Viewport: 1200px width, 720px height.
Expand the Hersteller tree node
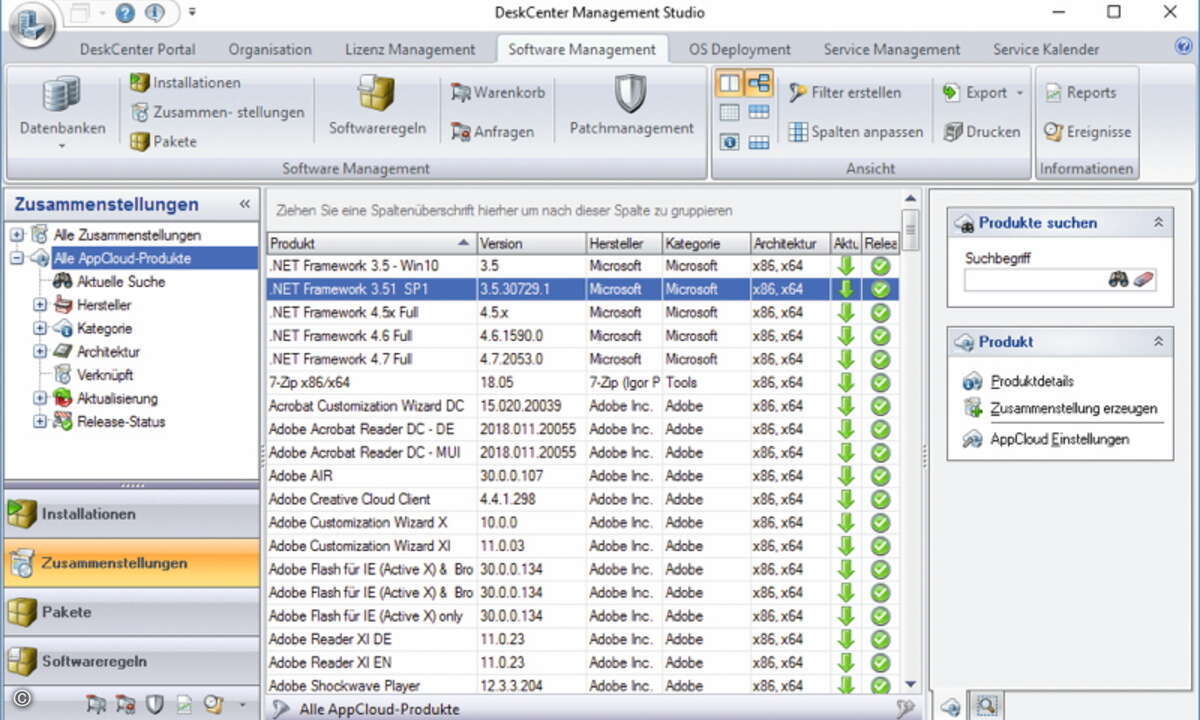click(40, 305)
